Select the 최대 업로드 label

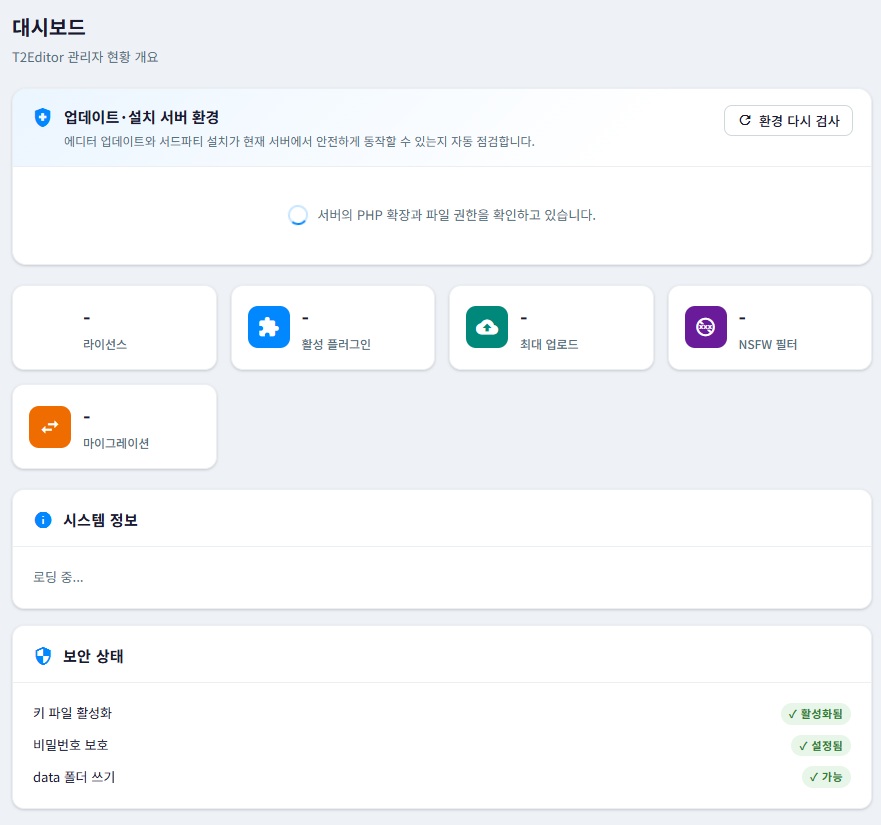(x=548, y=344)
